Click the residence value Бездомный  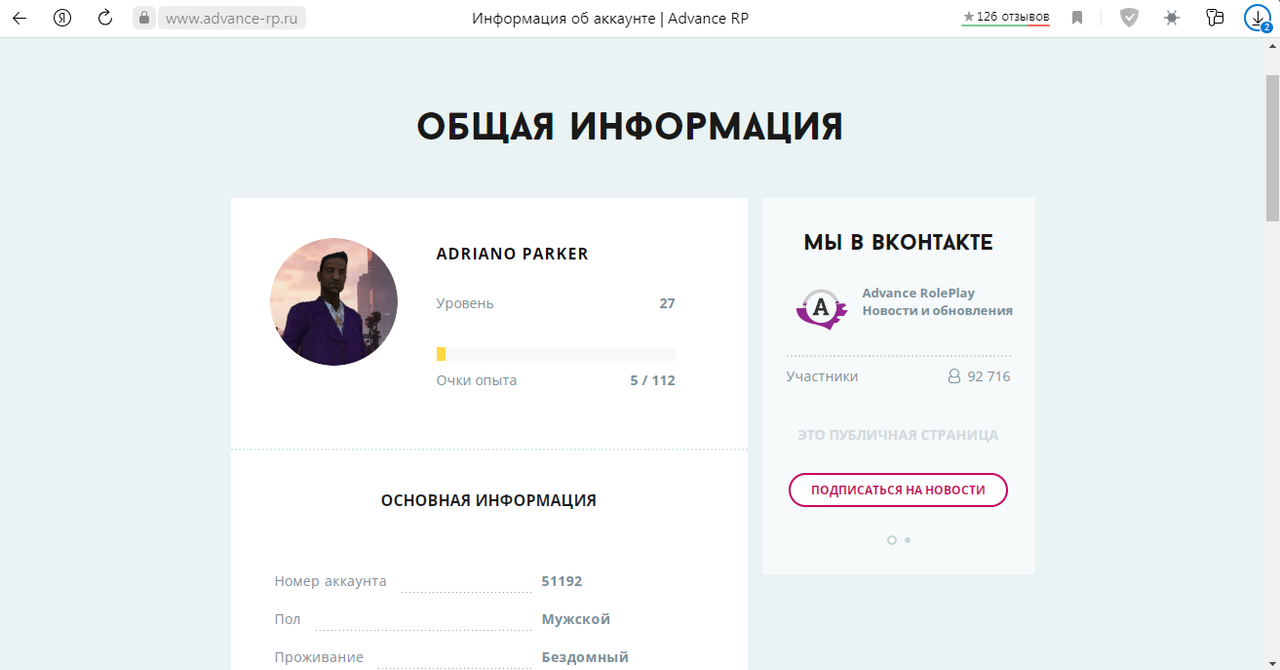point(585,657)
